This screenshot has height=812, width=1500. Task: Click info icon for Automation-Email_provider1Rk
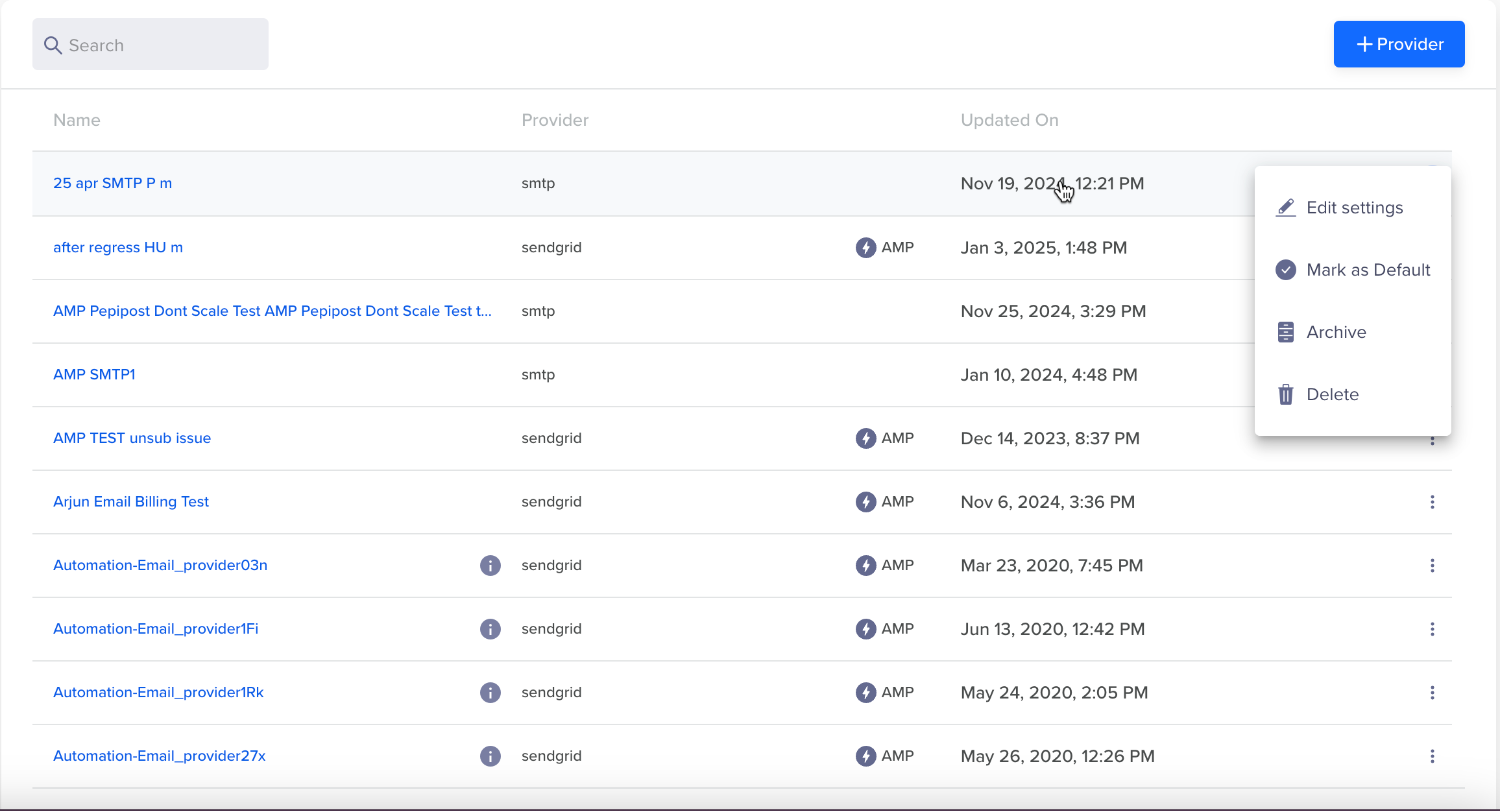tap(490, 693)
